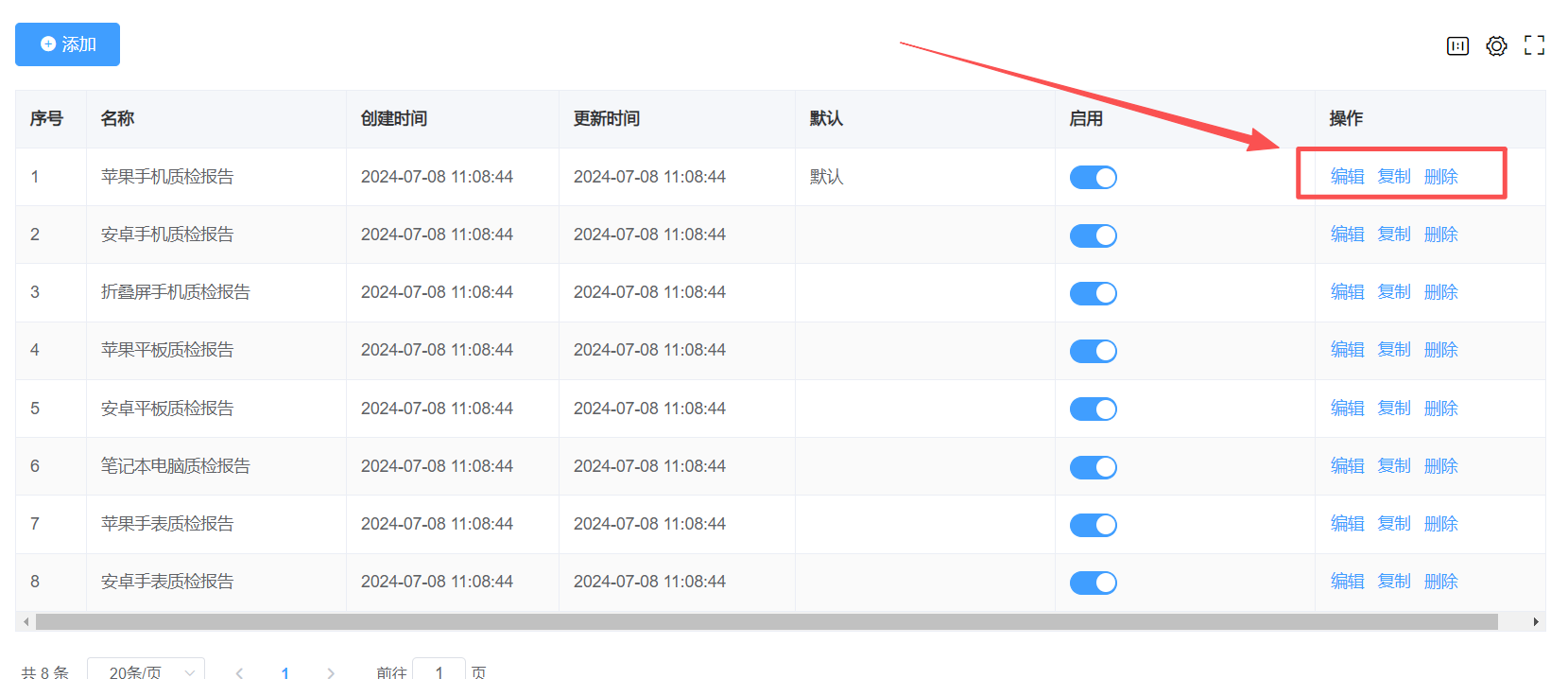
Task: Copy 苹果平板质检报告 row
Action: point(1393,350)
